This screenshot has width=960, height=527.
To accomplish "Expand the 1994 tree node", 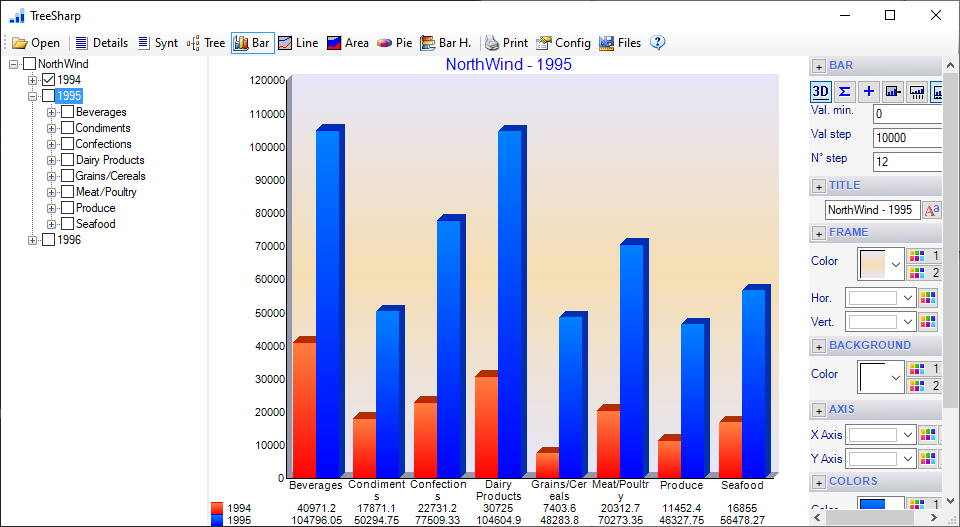I will 32,80.
